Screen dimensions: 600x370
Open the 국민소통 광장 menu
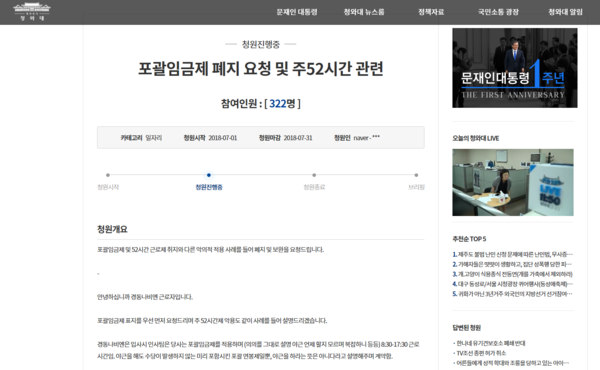point(498,12)
